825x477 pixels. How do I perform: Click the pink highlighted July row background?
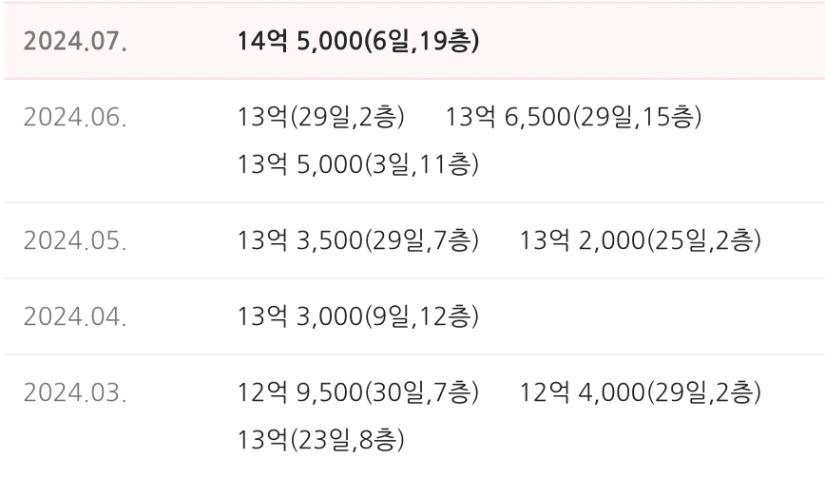tap(414, 41)
